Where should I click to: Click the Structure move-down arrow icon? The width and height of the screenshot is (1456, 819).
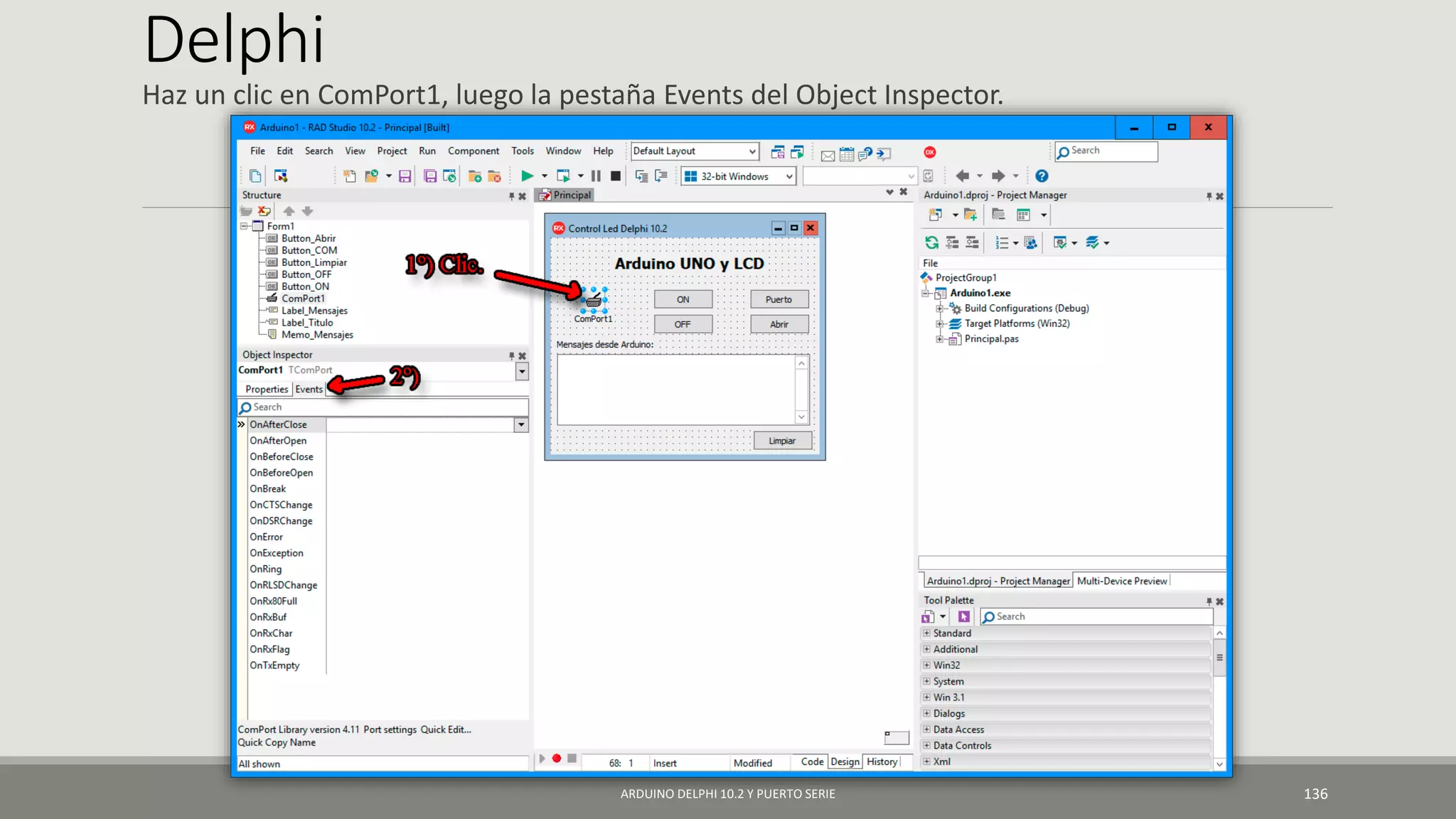pyautogui.click(x=307, y=211)
